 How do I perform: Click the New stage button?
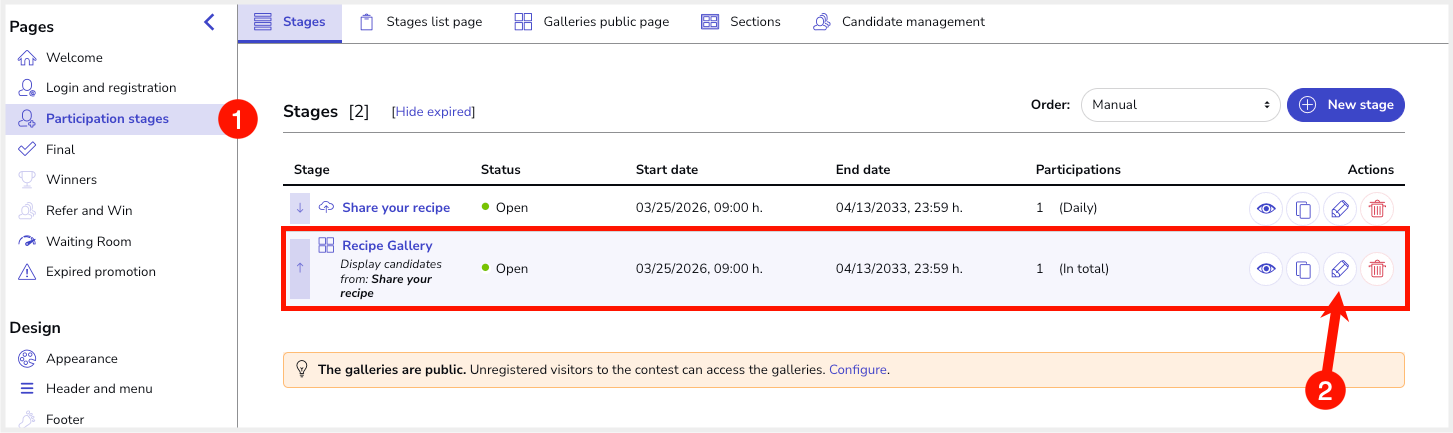tap(1346, 105)
